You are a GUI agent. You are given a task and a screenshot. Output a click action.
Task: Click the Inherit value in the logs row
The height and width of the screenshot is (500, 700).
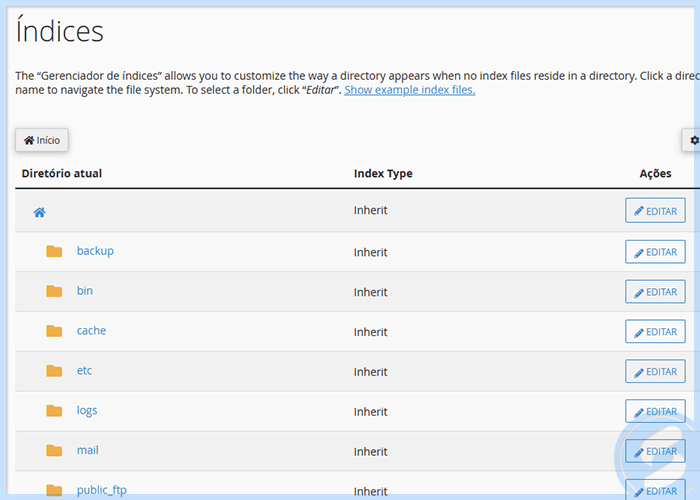[371, 411]
